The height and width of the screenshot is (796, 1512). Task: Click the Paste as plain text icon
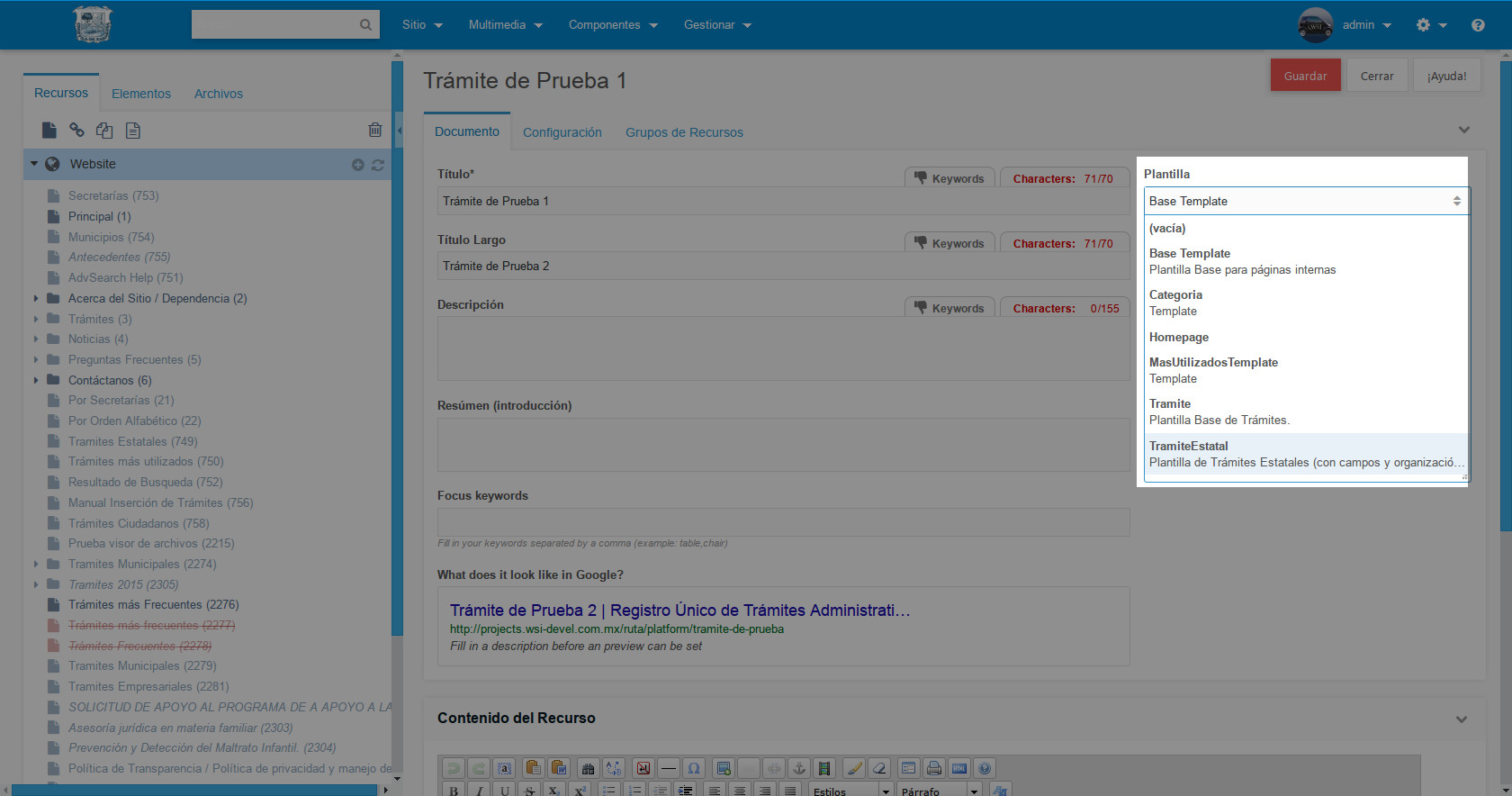tap(533, 768)
